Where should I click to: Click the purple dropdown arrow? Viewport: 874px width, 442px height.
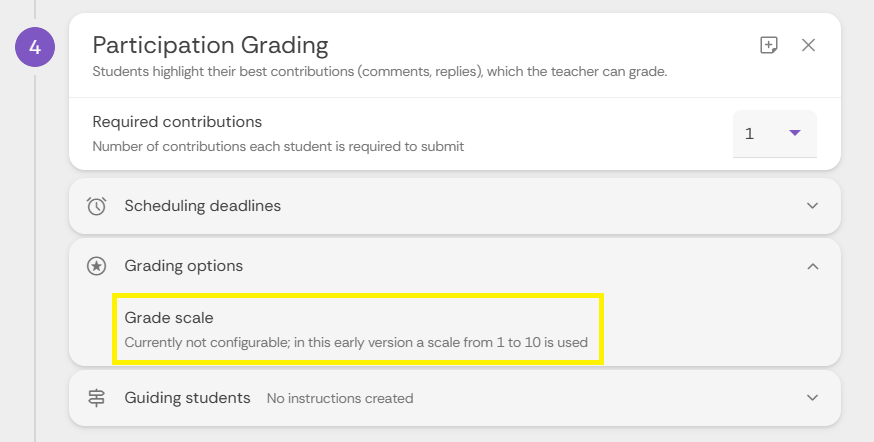(x=795, y=133)
